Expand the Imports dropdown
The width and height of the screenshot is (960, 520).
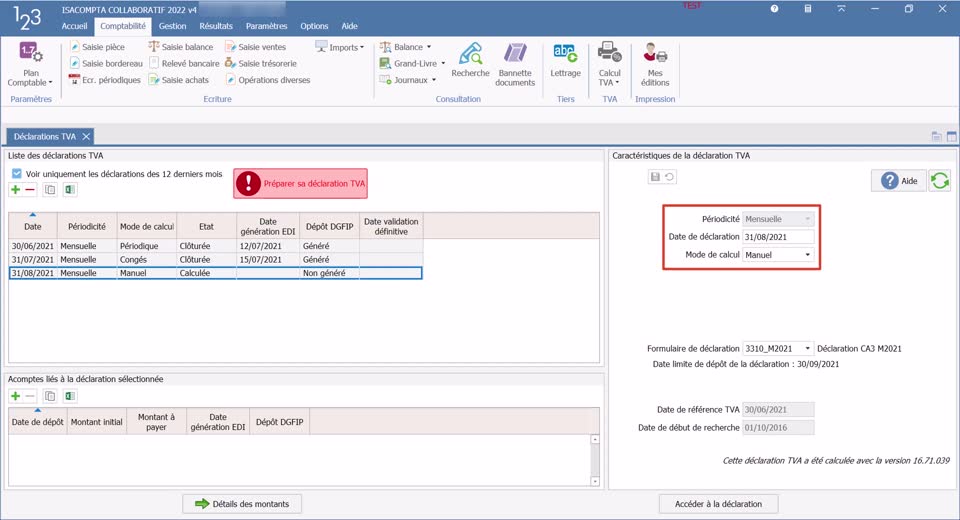340,47
